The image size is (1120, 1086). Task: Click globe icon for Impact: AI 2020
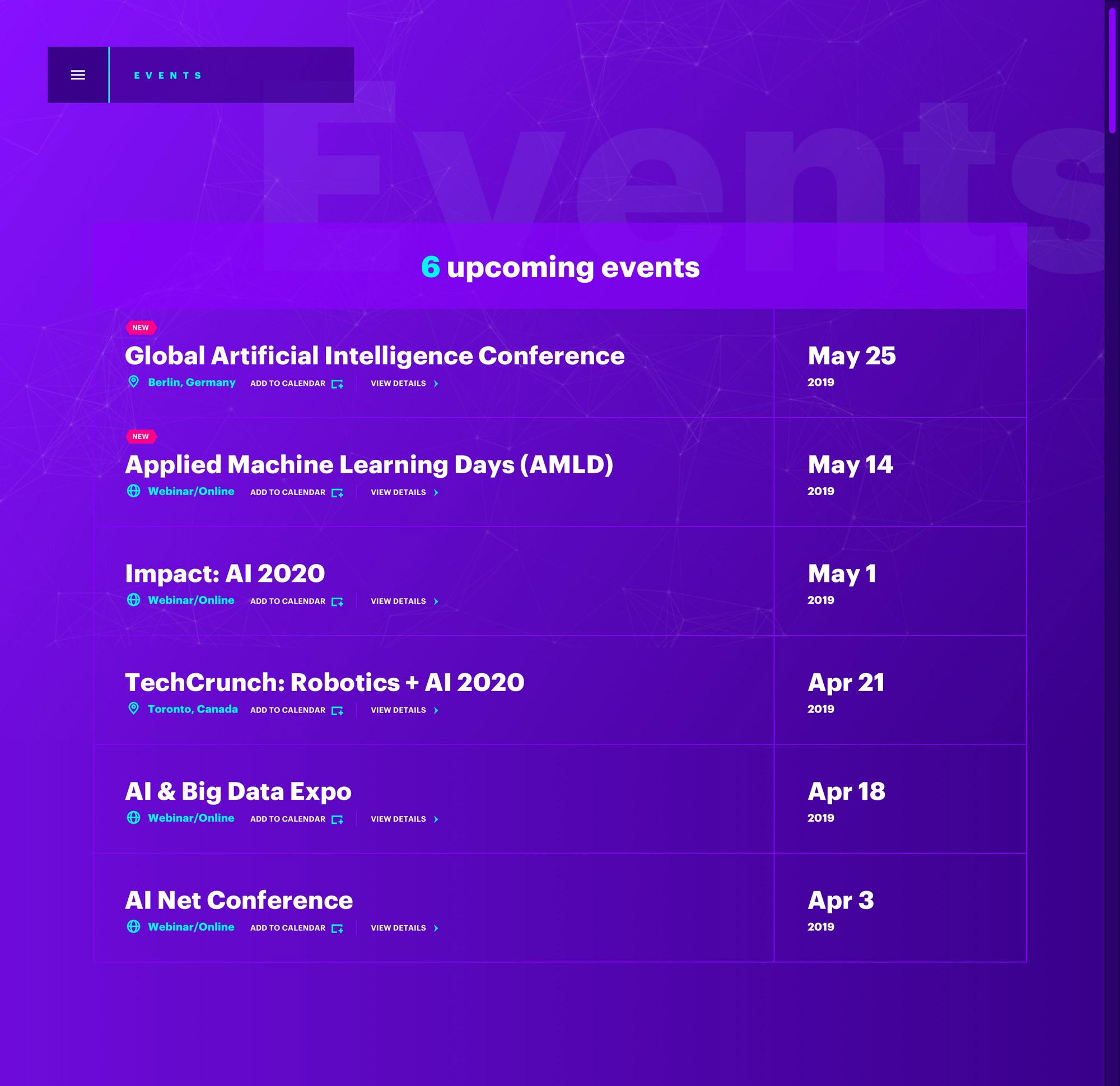133,600
